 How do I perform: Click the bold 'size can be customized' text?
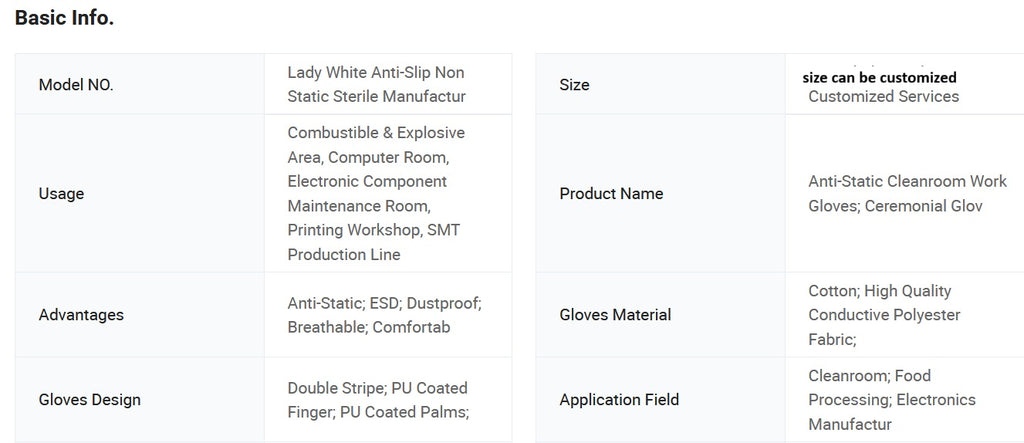(879, 77)
